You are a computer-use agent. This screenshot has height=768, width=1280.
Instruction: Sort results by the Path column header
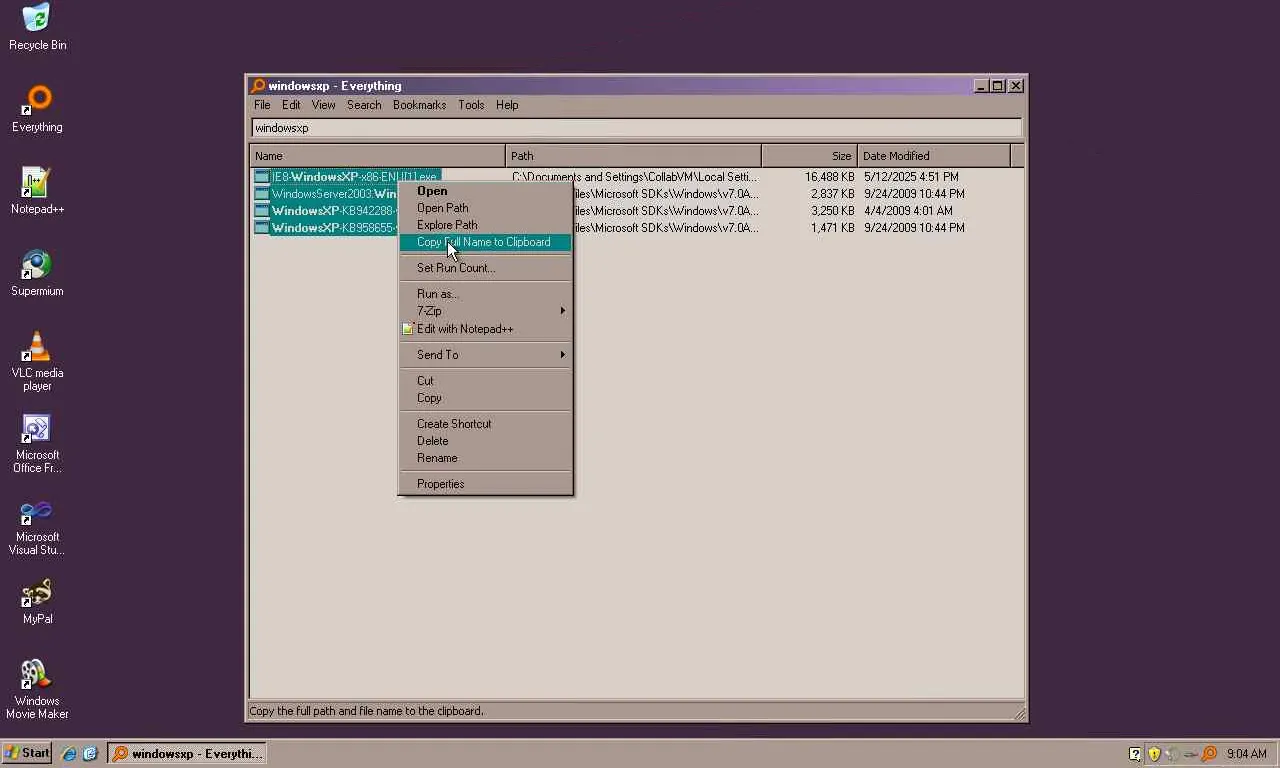pos(634,156)
